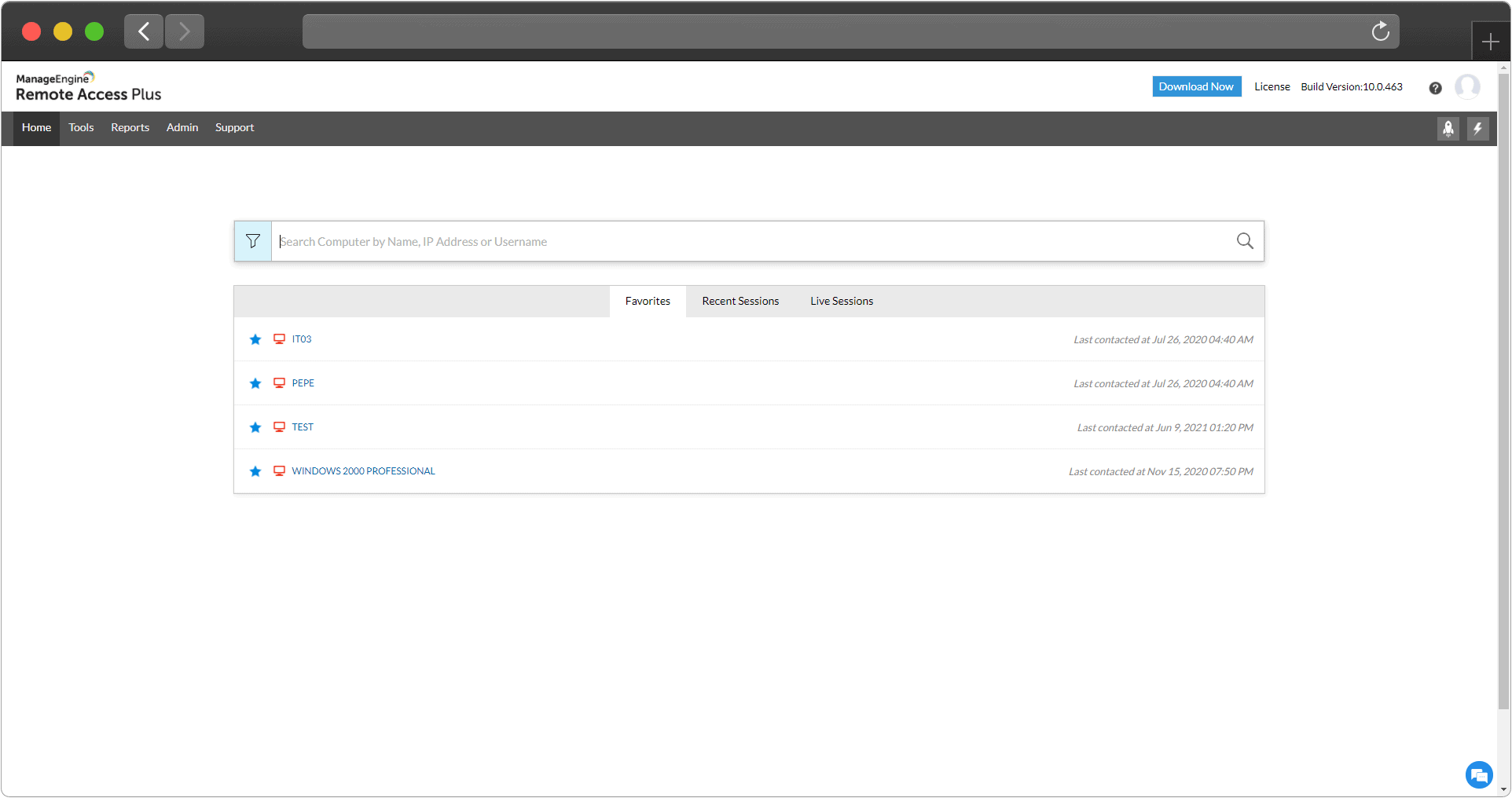1512x798 pixels.
Task: Click the monitor icon next to IT03
Action: click(279, 339)
